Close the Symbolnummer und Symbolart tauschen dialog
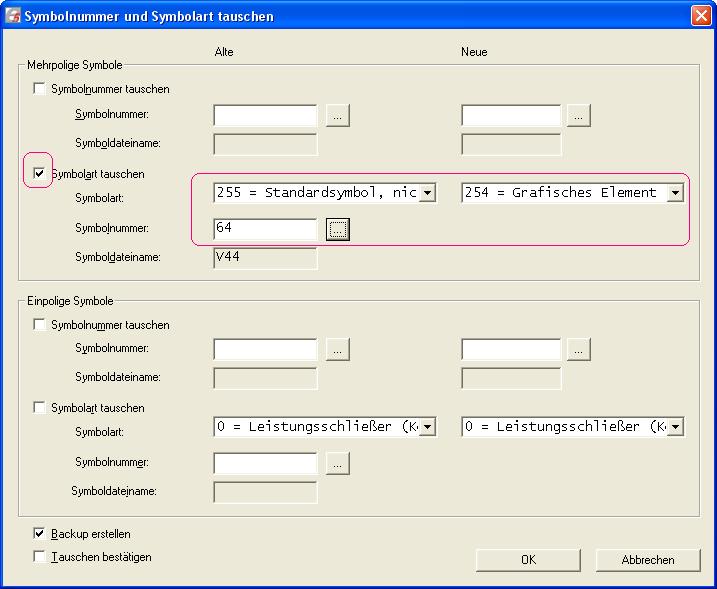The height and width of the screenshot is (589, 717). pos(701,16)
